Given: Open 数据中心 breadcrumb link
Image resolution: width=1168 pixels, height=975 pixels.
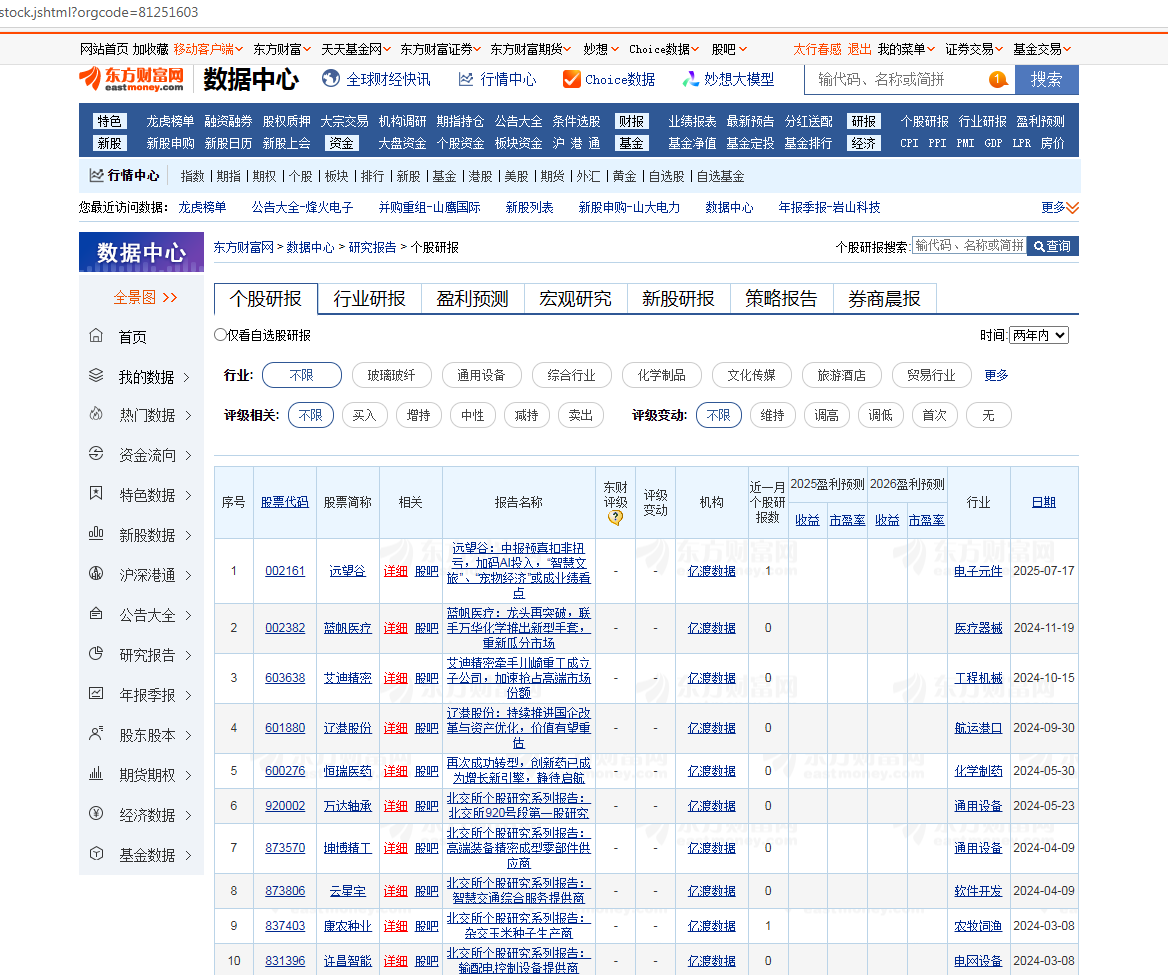Looking at the screenshot, I should 311,247.
